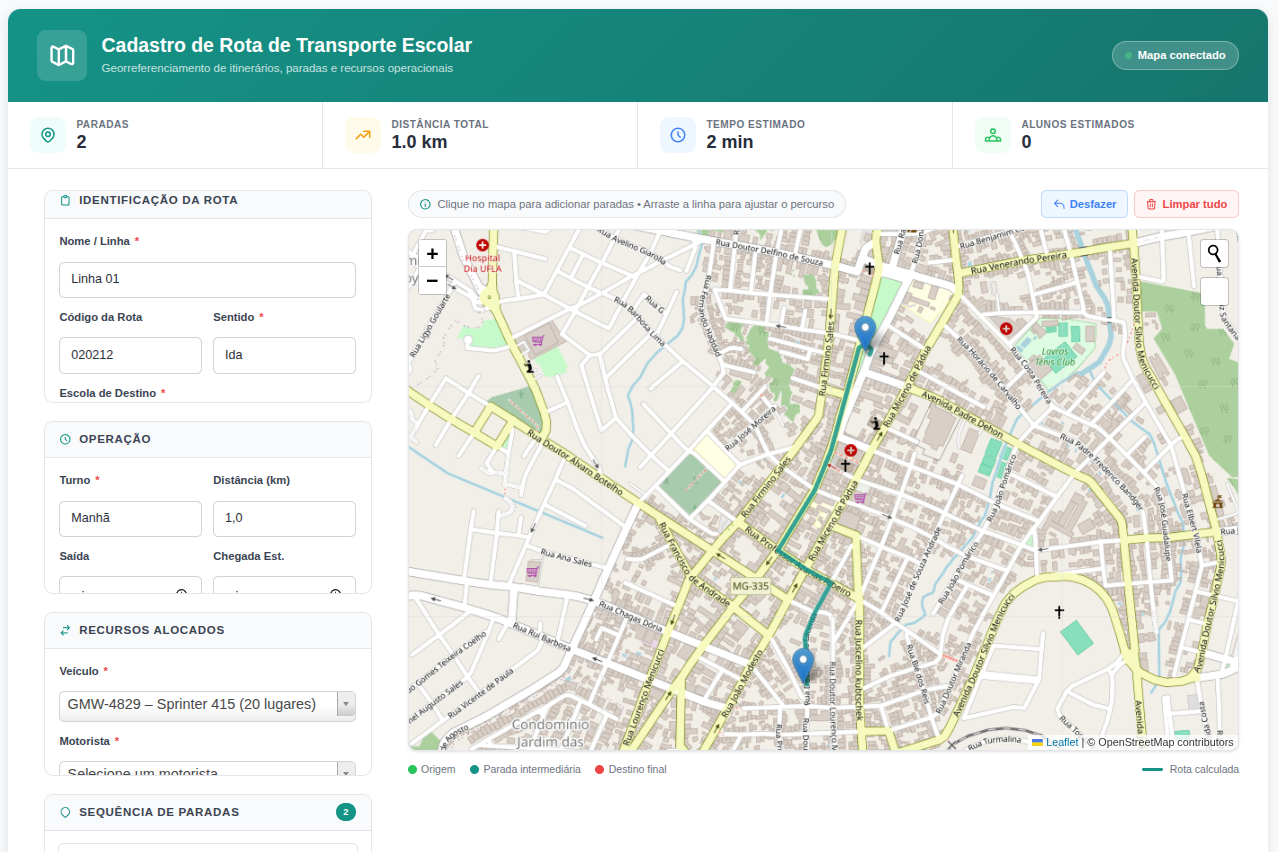Open the map search magnifier
Screen dimensions: 1279x852
point(1214,253)
